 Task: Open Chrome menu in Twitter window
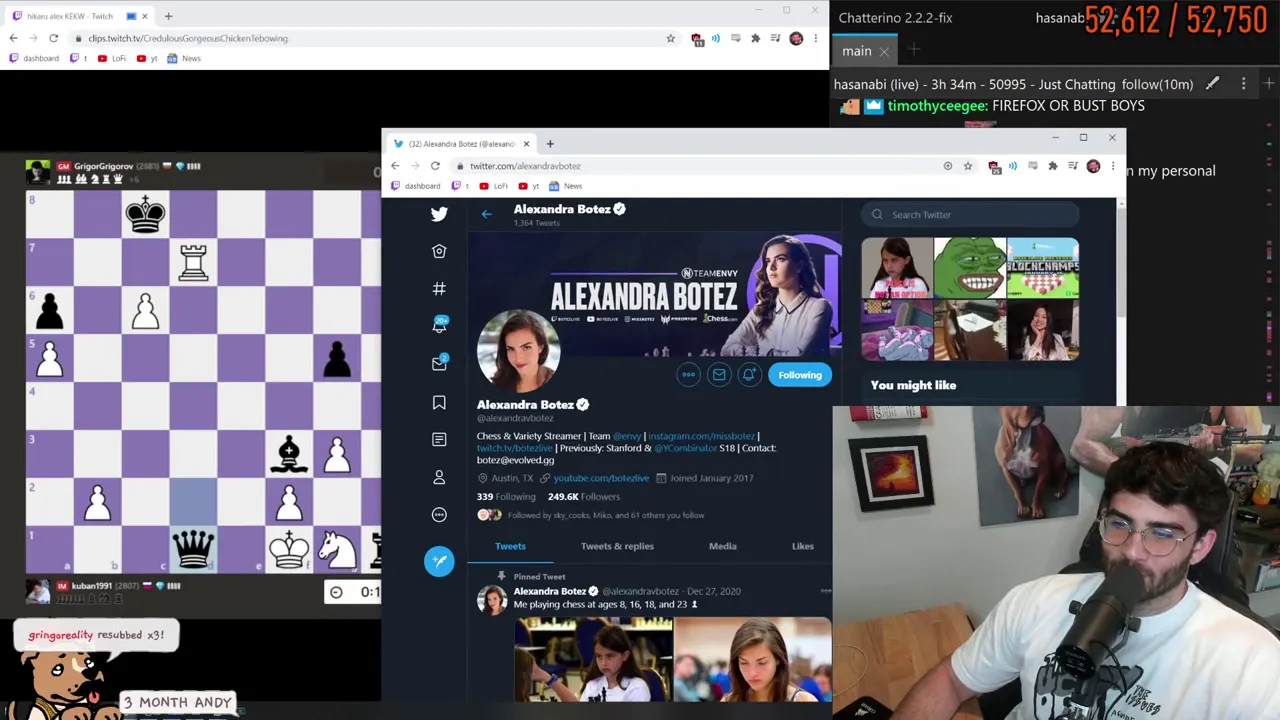point(1113,166)
